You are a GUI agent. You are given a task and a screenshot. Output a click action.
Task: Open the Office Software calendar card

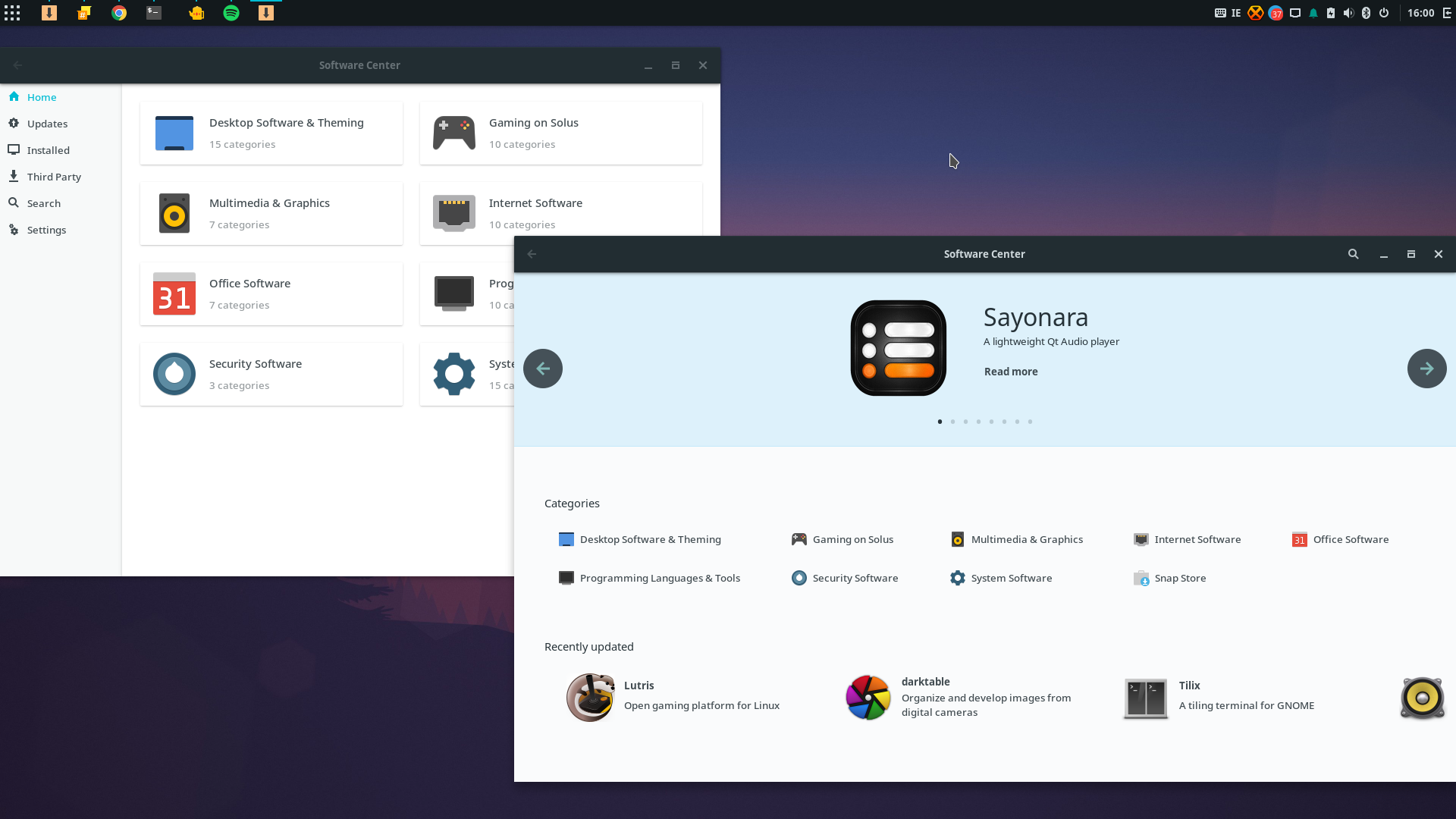(x=271, y=294)
